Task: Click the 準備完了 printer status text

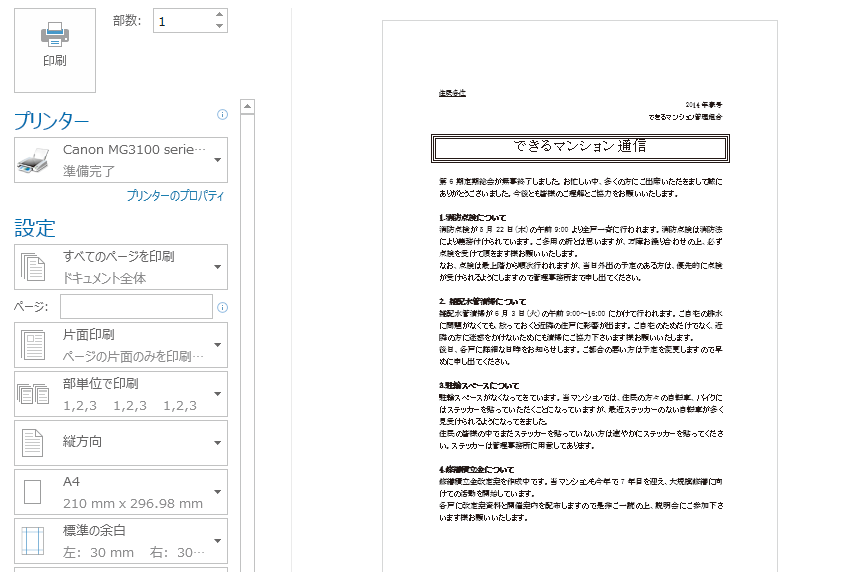Action: [x=89, y=171]
